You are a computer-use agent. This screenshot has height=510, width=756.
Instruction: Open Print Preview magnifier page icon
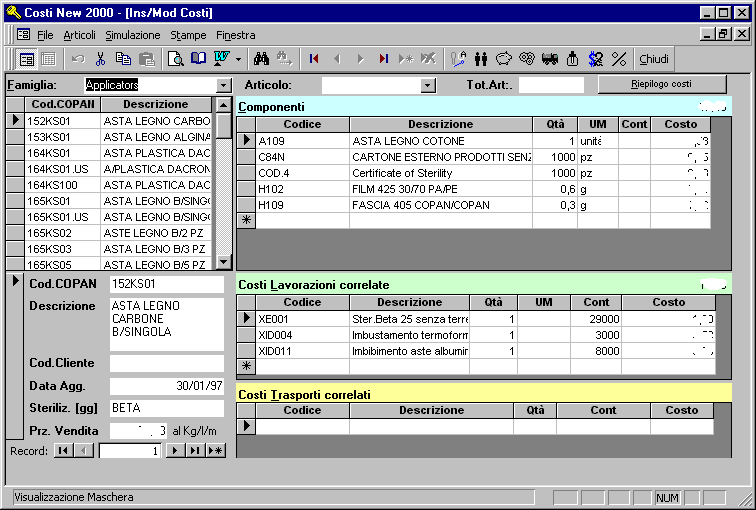pos(176,59)
